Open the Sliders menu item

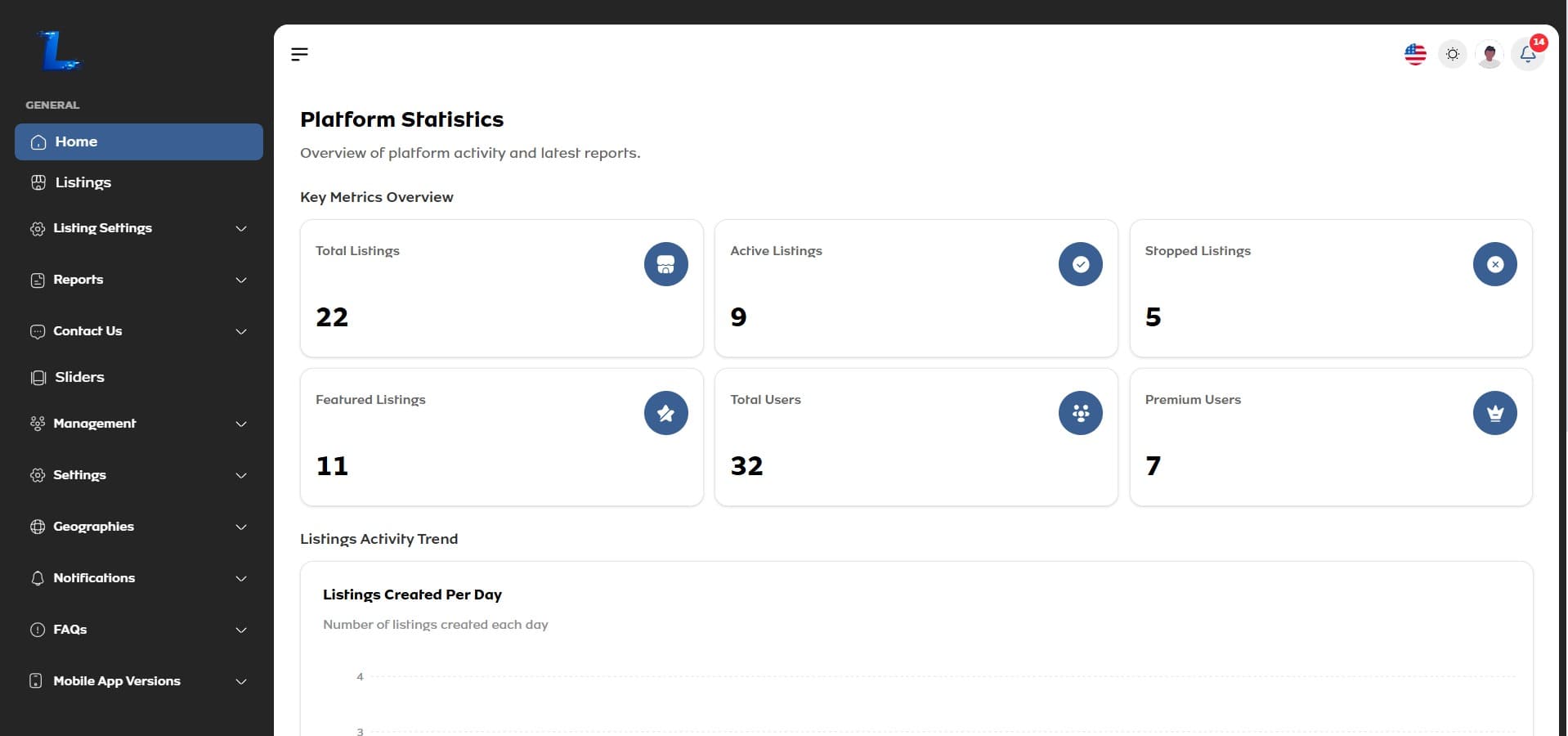tap(139, 377)
